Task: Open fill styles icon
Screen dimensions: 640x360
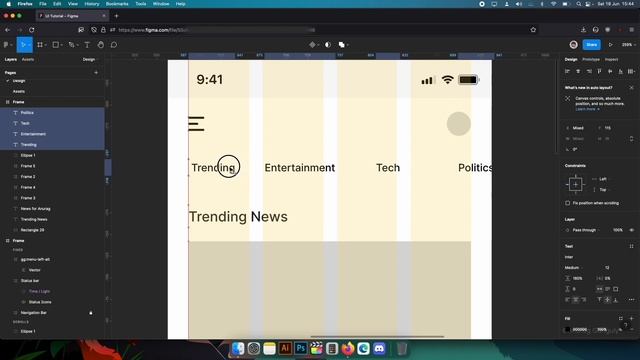Action: (x=621, y=318)
